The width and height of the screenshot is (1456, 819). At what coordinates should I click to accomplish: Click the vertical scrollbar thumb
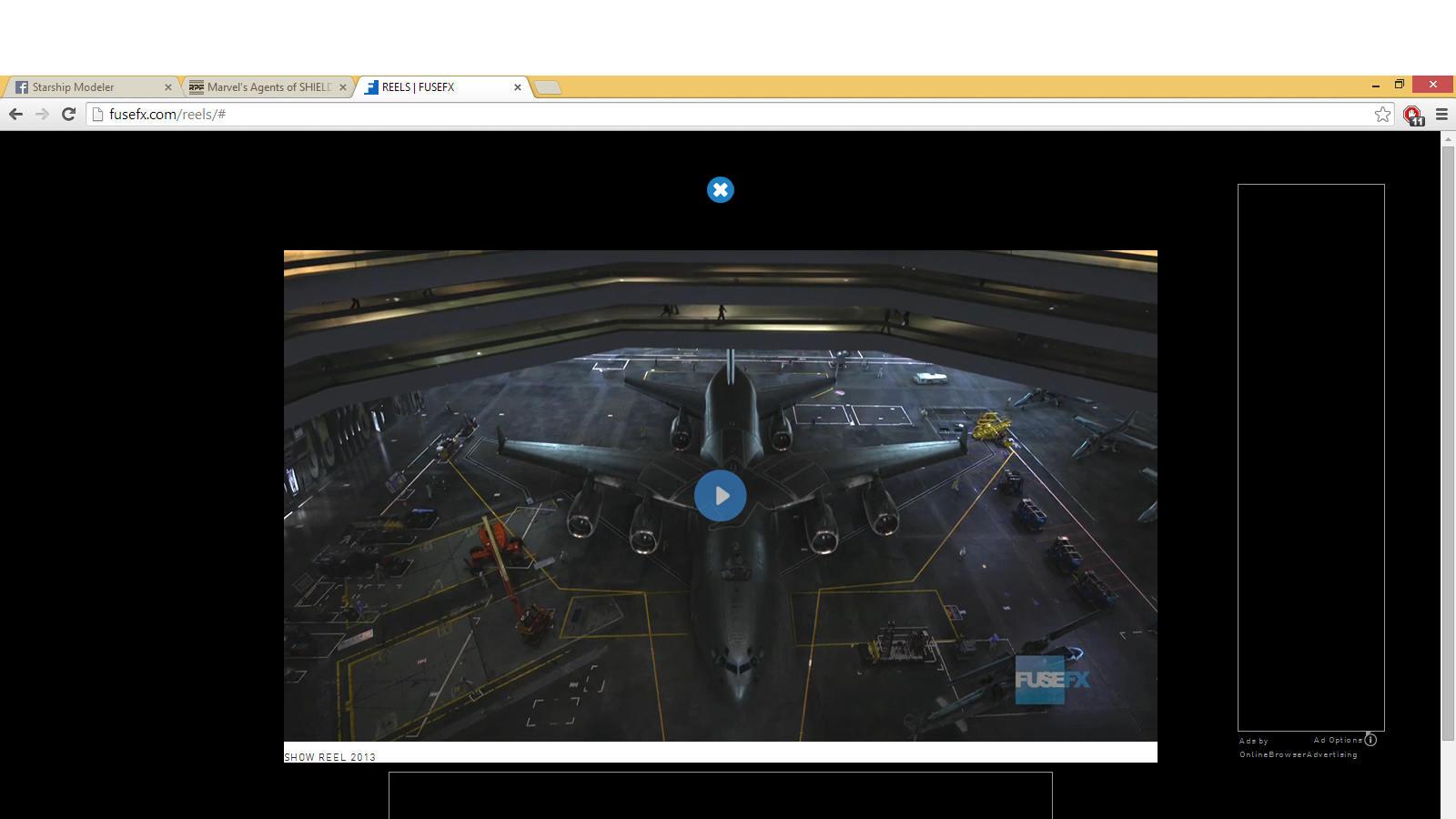[1448, 443]
